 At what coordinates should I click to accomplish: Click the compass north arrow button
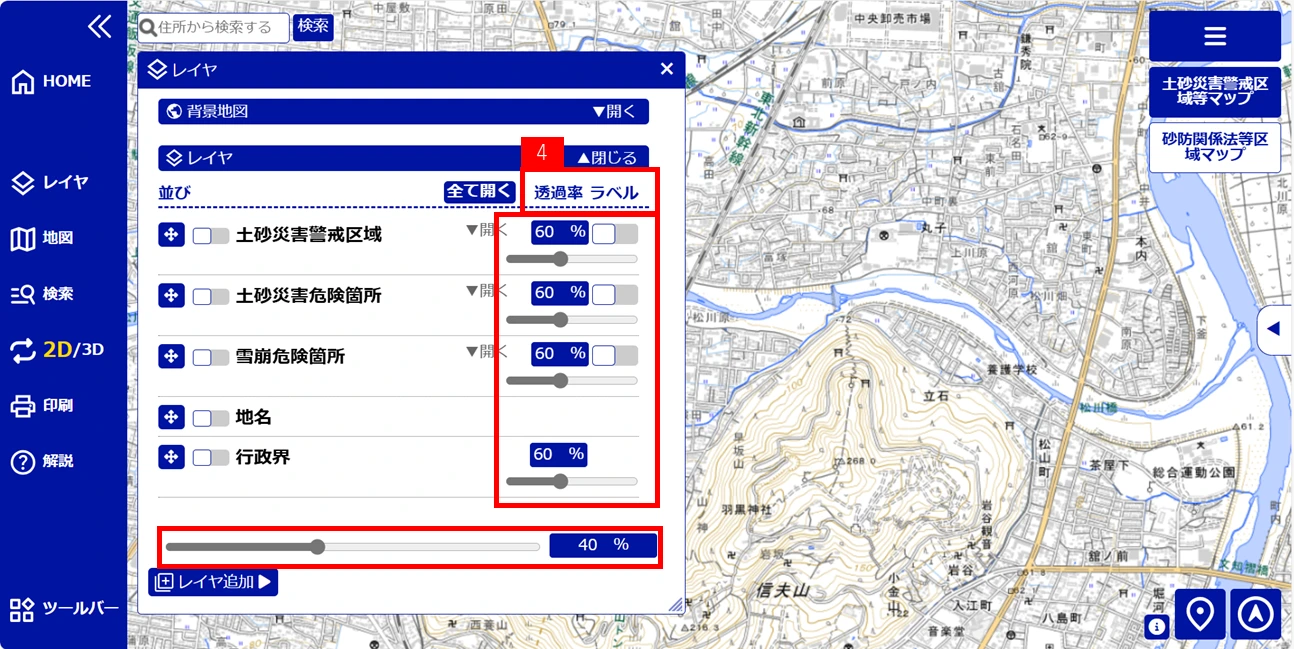[x=1256, y=614]
